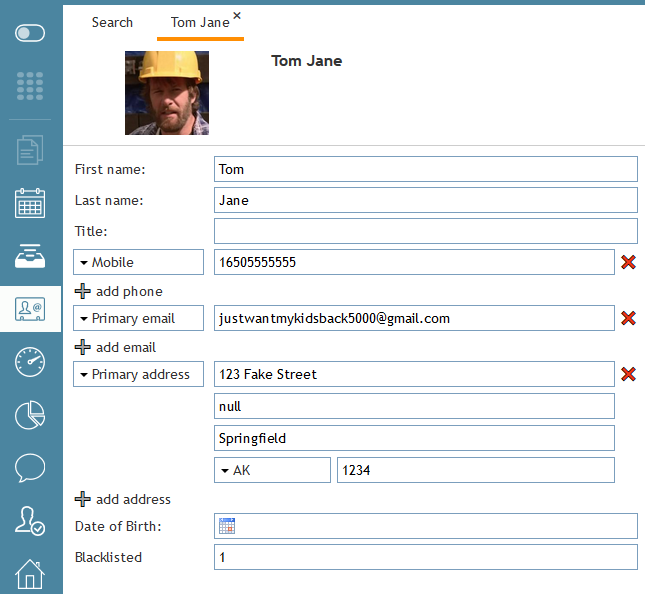The image size is (645, 594).
Task: Open the Date of Birth calendar picker
Action: 227,526
